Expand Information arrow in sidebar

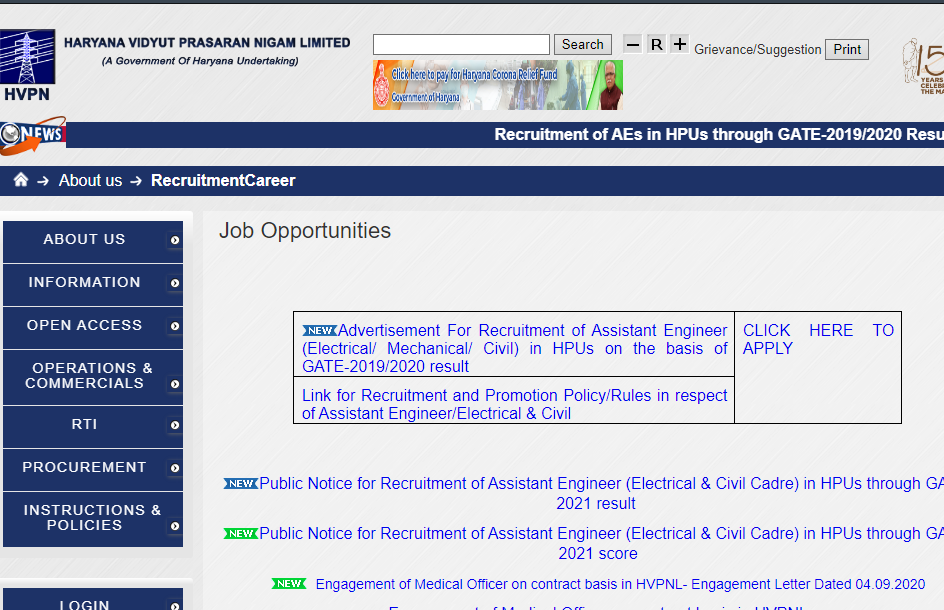(x=175, y=283)
